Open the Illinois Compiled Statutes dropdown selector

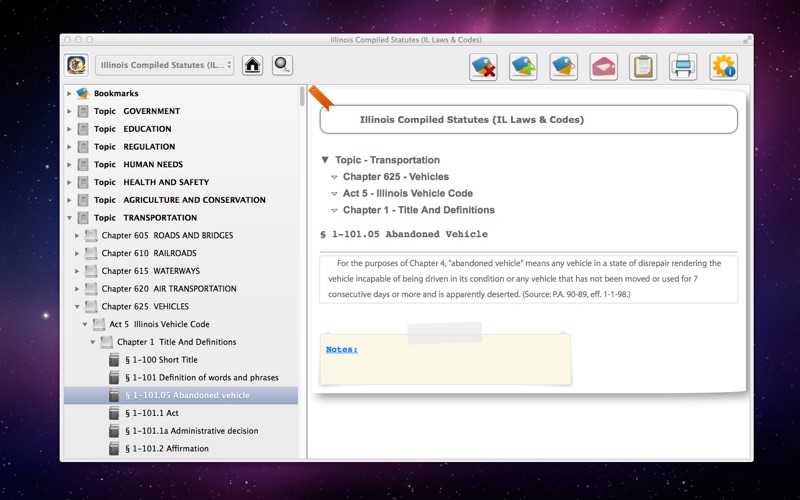[x=164, y=65]
